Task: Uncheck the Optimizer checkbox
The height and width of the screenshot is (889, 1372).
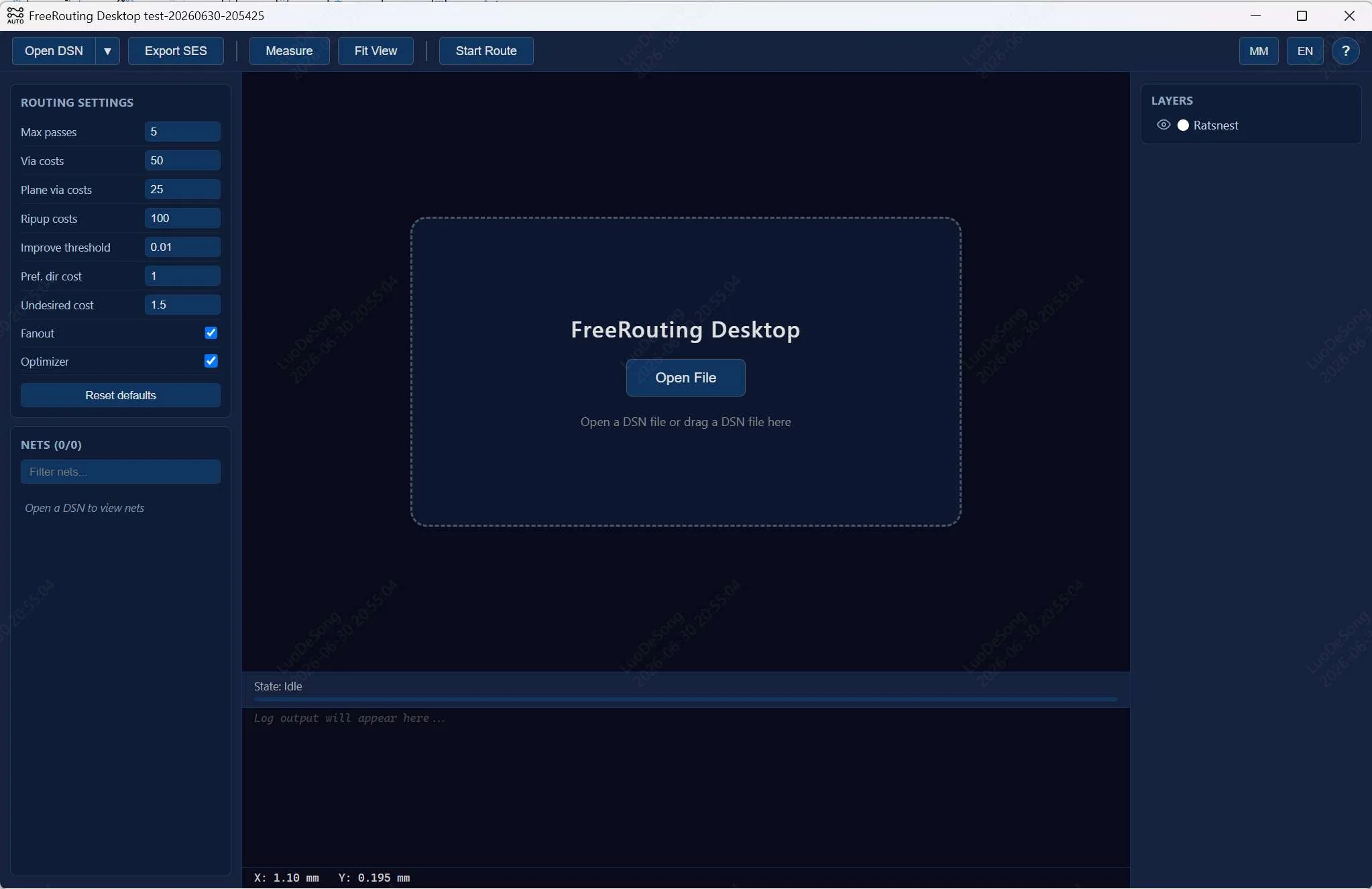Action: pyautogui.click(x=211, y=361)
